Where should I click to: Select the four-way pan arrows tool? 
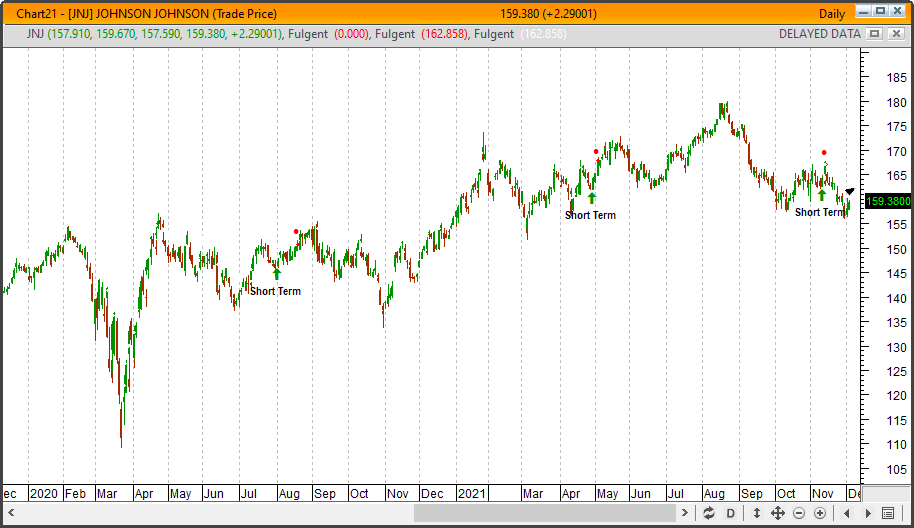(x=778, y=513)
